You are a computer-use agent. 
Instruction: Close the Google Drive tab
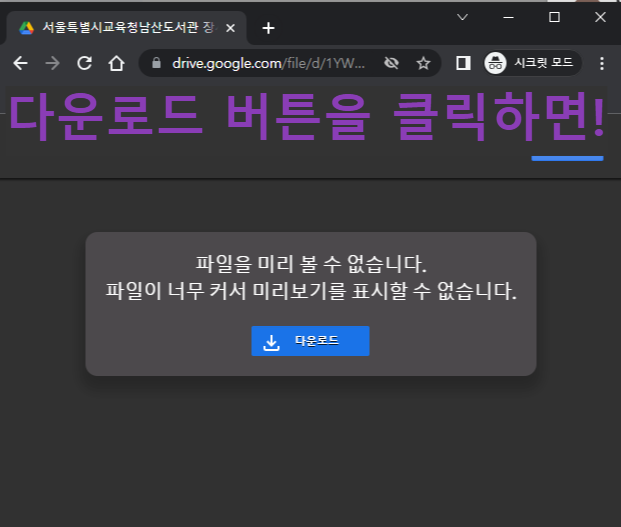point(230,28)
